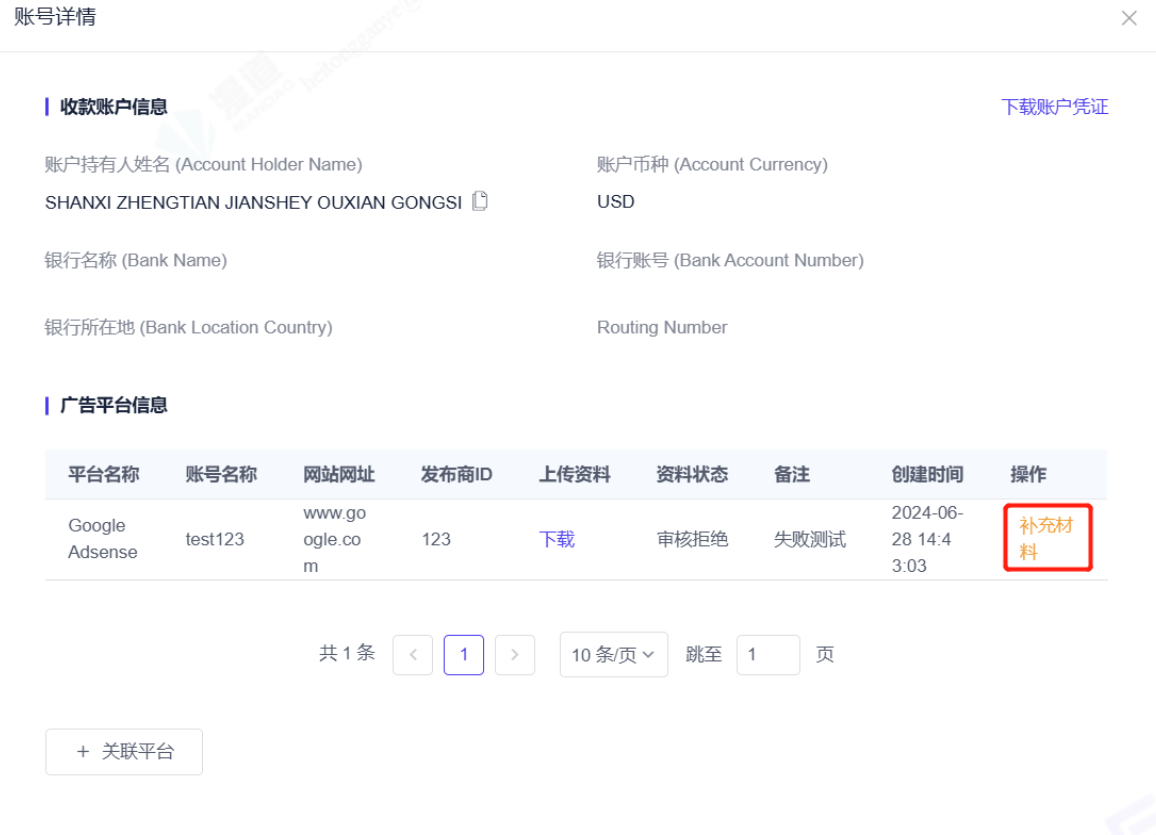Click the 审核拒绝 status cell
The height and width of the screenshot is (835, 1156).
click(692, 539)
